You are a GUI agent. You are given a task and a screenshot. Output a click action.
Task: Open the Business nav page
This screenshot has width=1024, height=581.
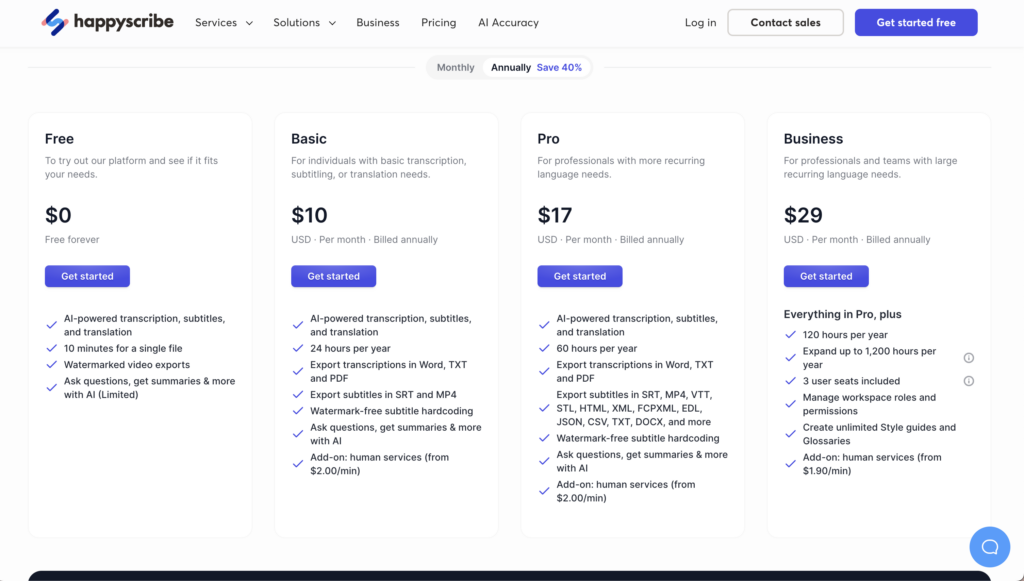click(x=378, y=23)
